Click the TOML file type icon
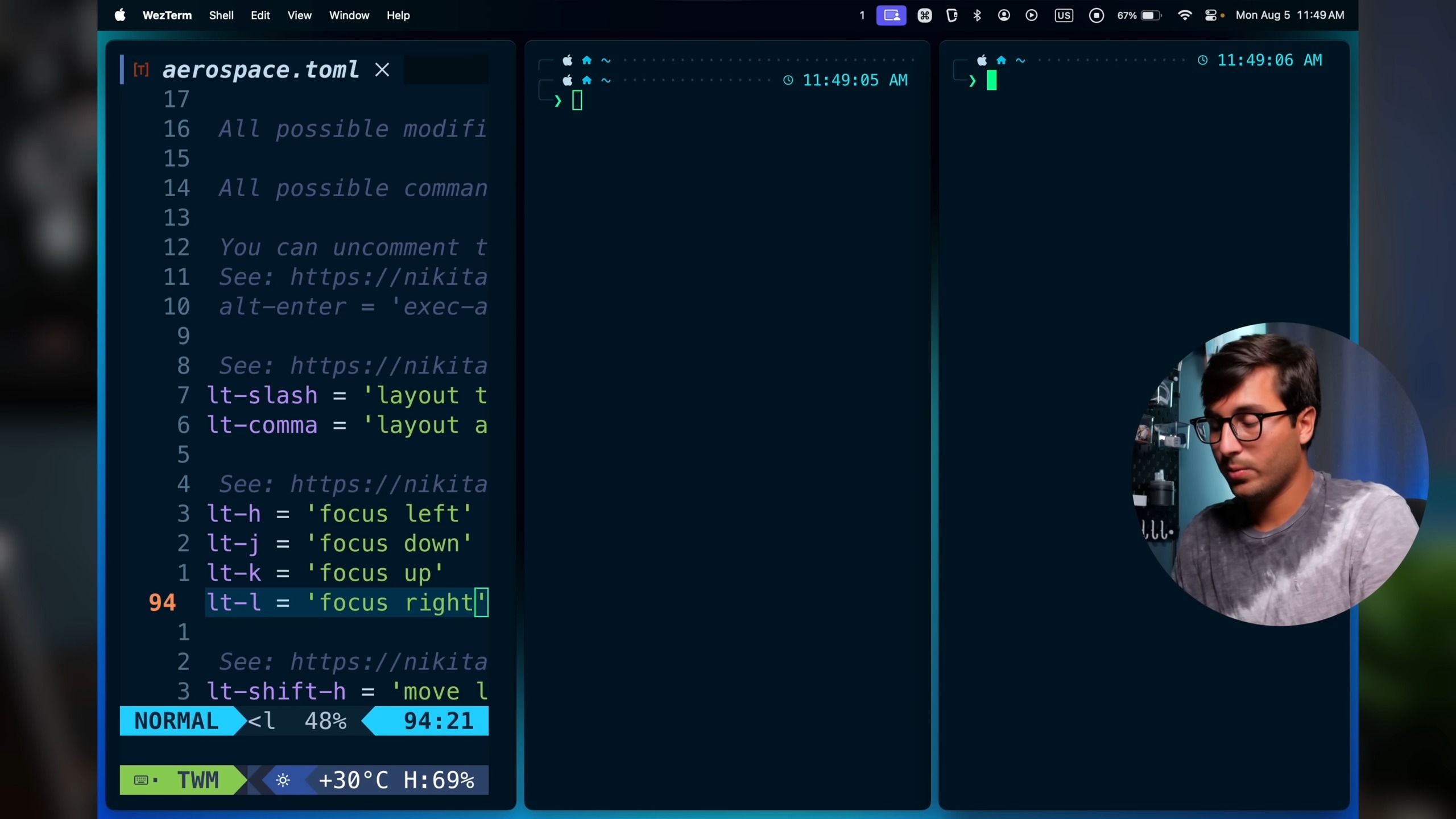The height and width of the screenshot is (819, 1456). pos(141,70)
